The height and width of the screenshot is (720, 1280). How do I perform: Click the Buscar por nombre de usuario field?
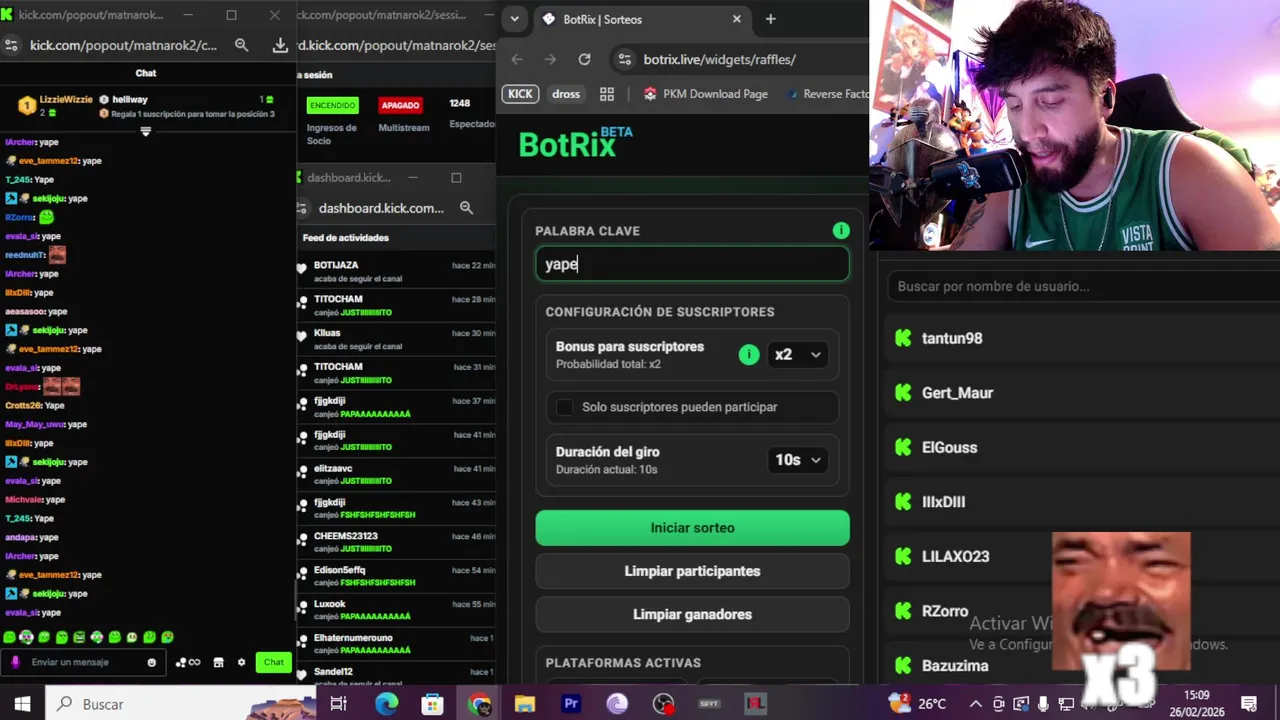coord(1083,286)
